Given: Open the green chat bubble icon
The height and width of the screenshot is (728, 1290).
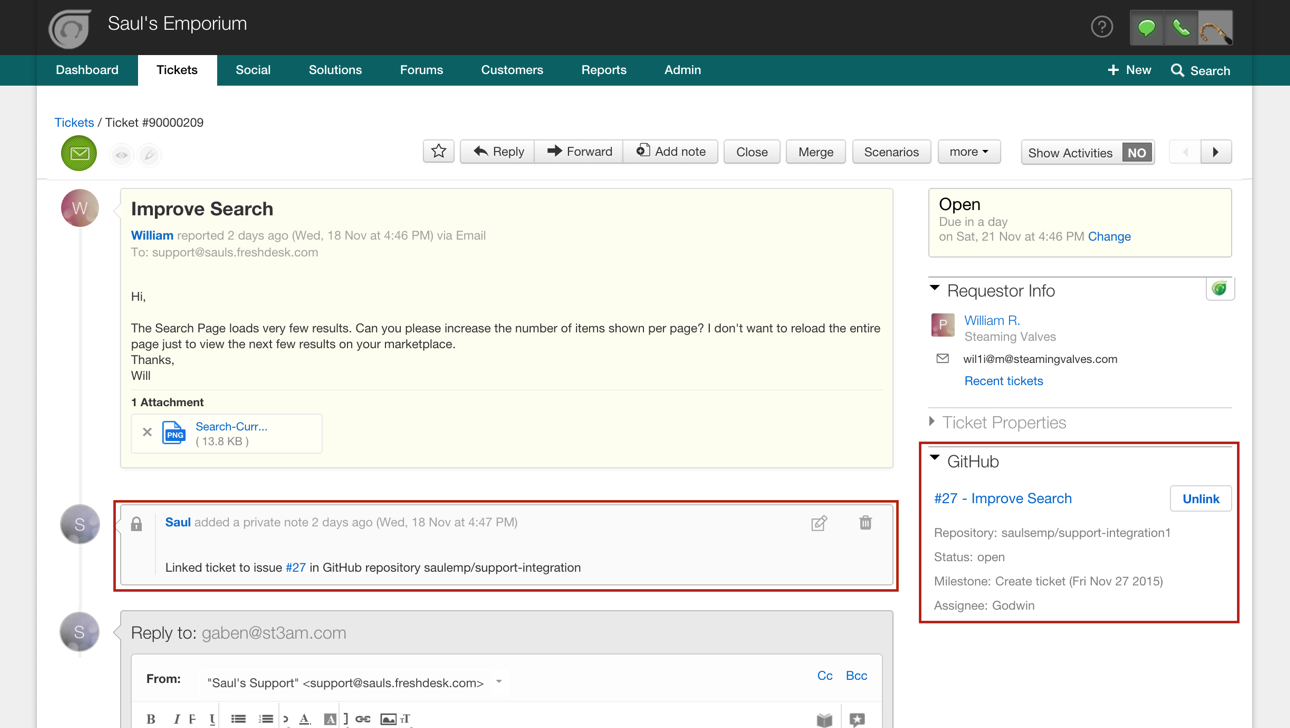Looking at the screenshot, I should [x=1147, y=28].
